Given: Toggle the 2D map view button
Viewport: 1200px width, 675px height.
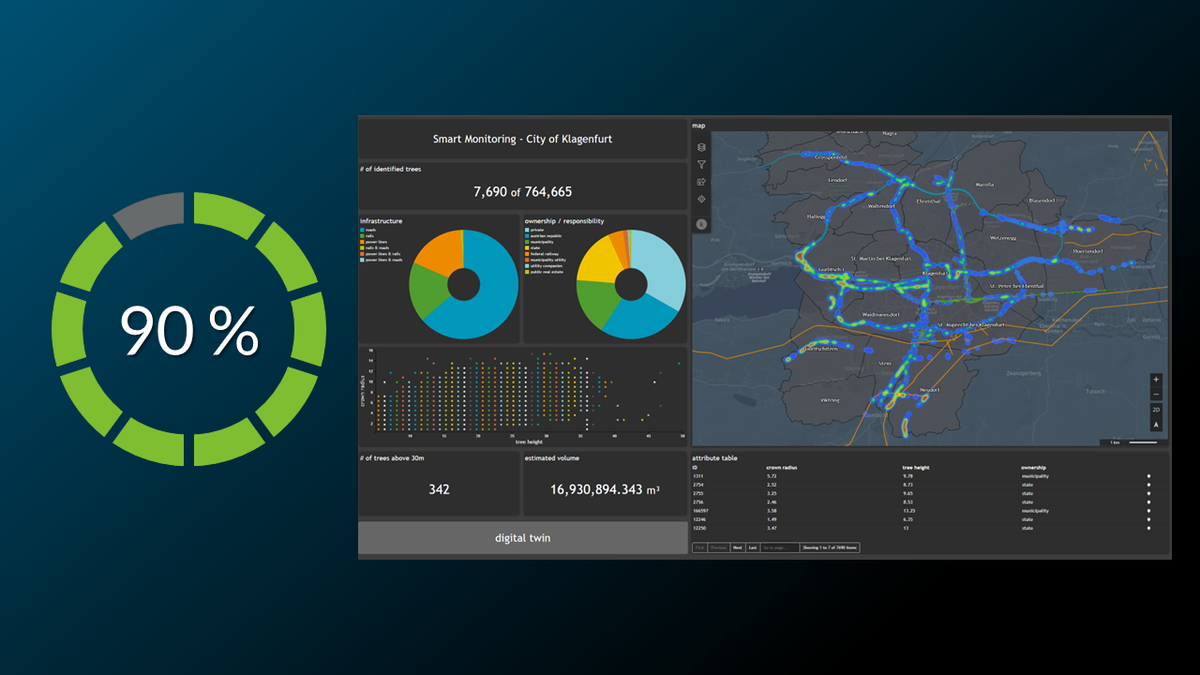Looking at the screenshot, I should [x=1156, y=410].
